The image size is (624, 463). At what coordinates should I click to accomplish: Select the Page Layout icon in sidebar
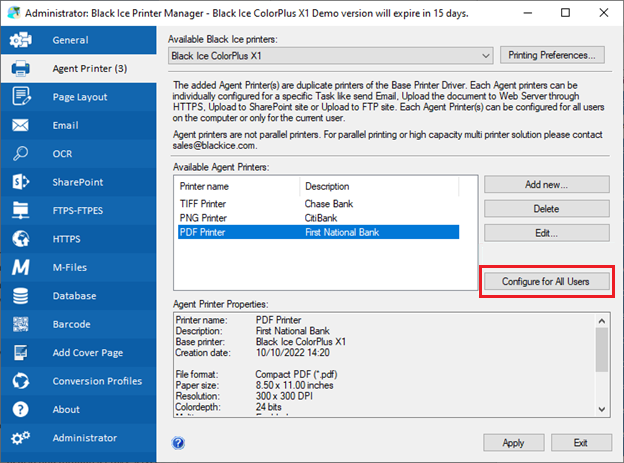[x=21, y=97]
